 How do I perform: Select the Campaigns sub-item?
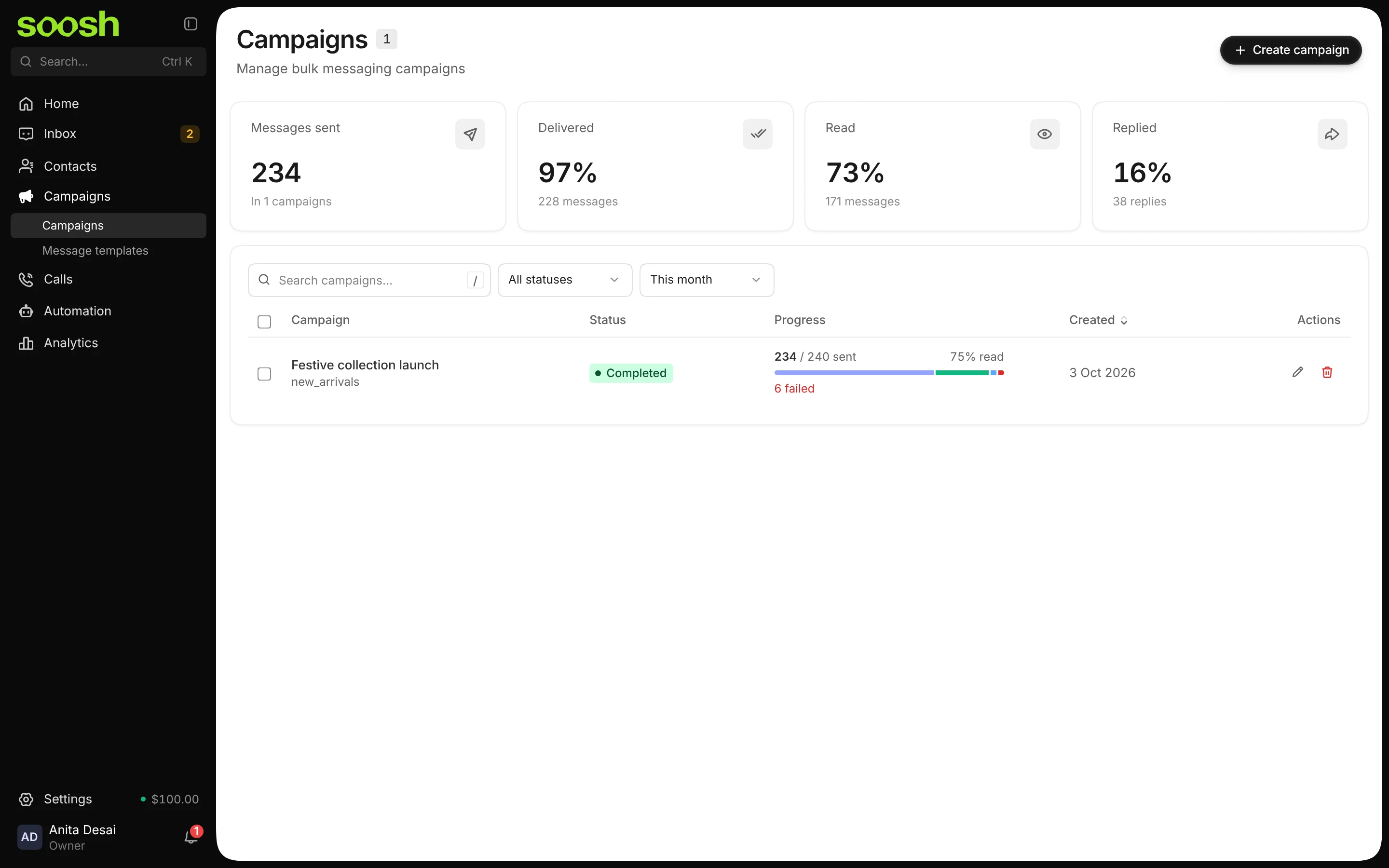108,226
